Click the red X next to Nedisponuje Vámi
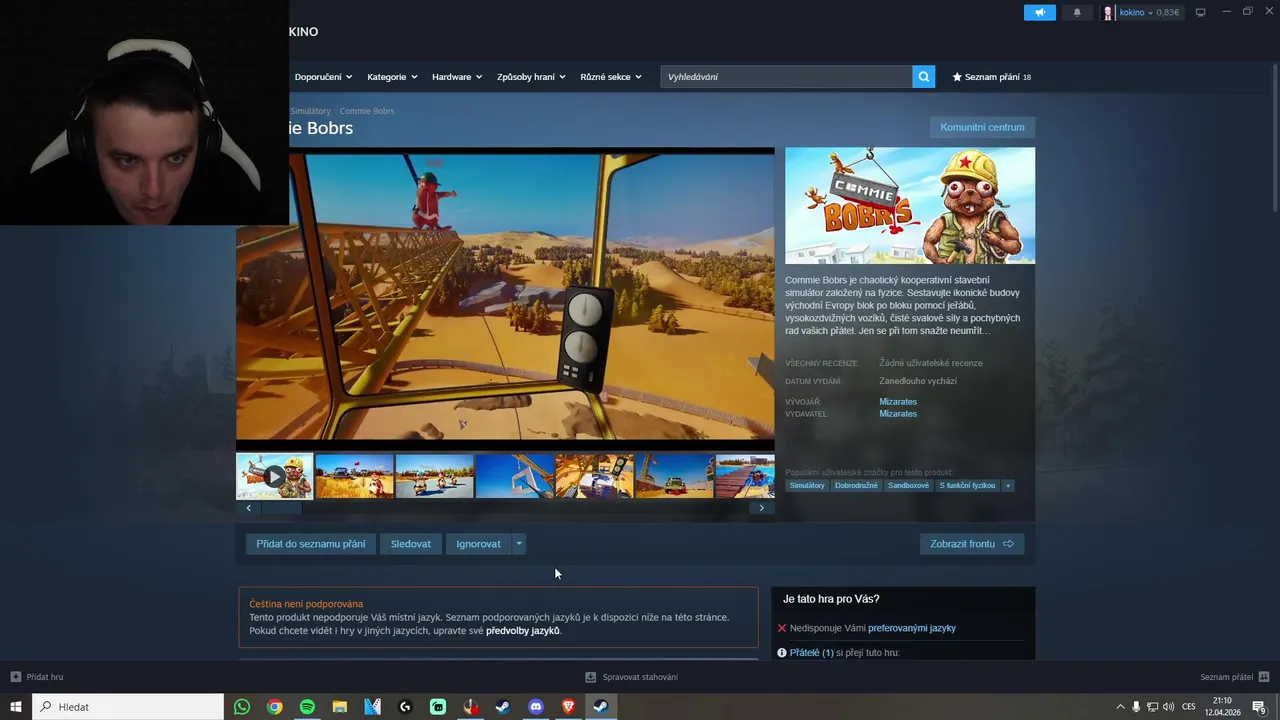 782,628
